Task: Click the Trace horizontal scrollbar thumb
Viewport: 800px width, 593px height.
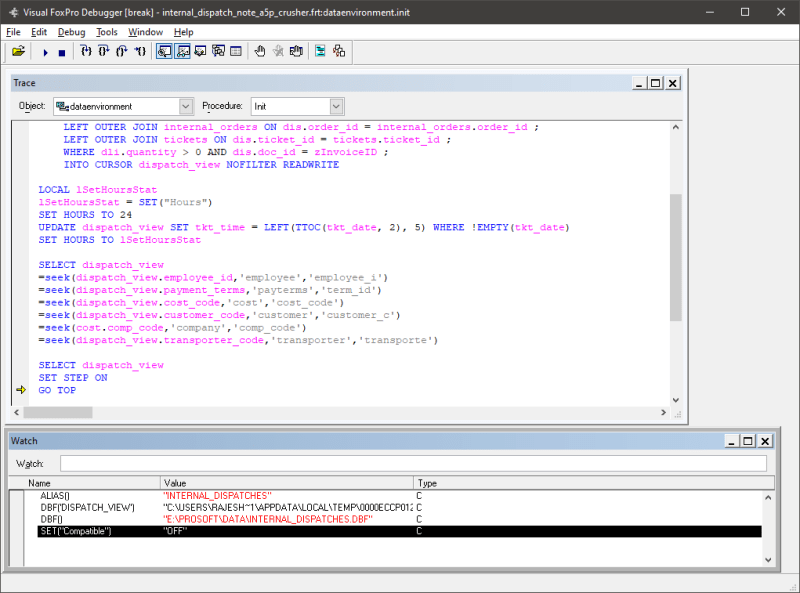Action: [x=58, y=412]
